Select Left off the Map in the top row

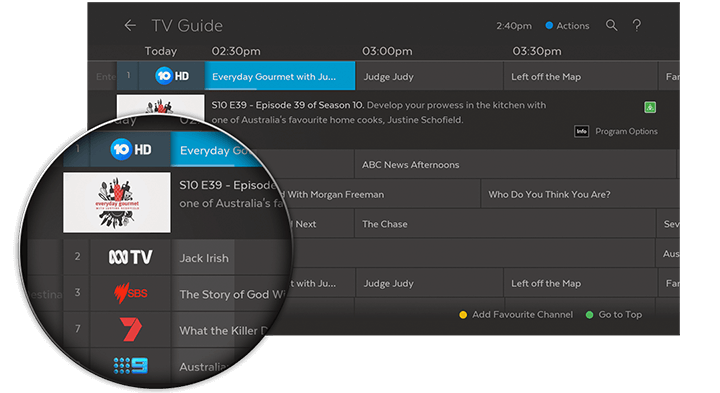point(580,76)
